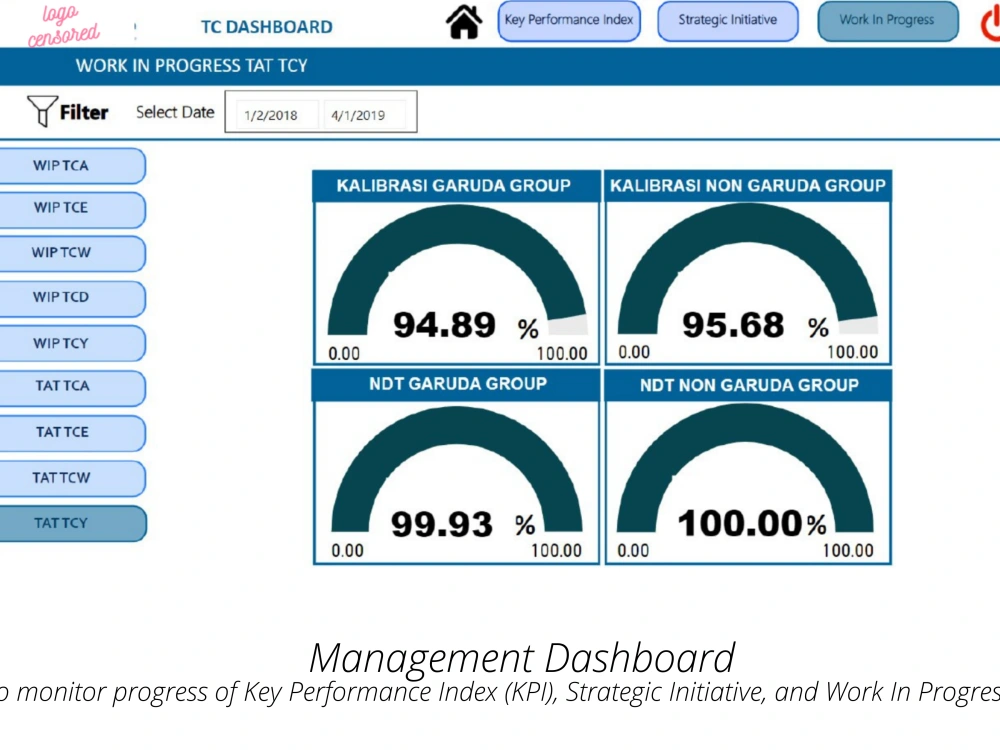1000x750 pixels.
Task: Click the censored logo image
Action: click(x=62, y=26)
